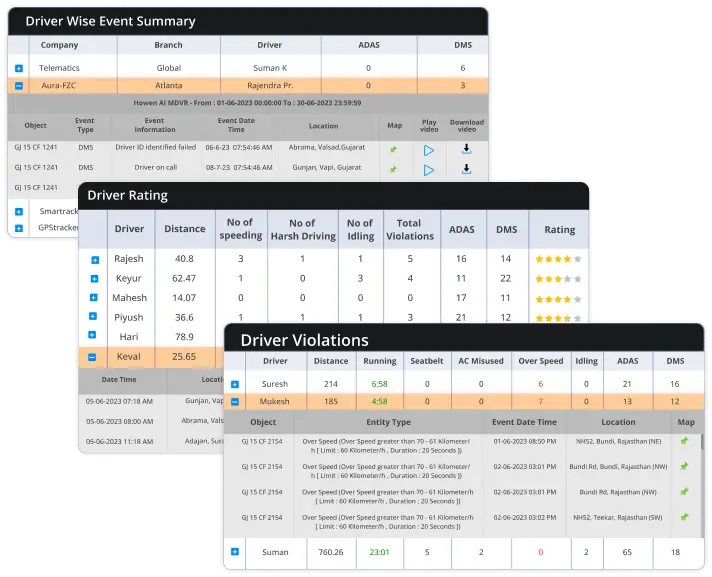Expand Suman row in Driver Violations
712x577 pixels.
[x=235, y=552]
